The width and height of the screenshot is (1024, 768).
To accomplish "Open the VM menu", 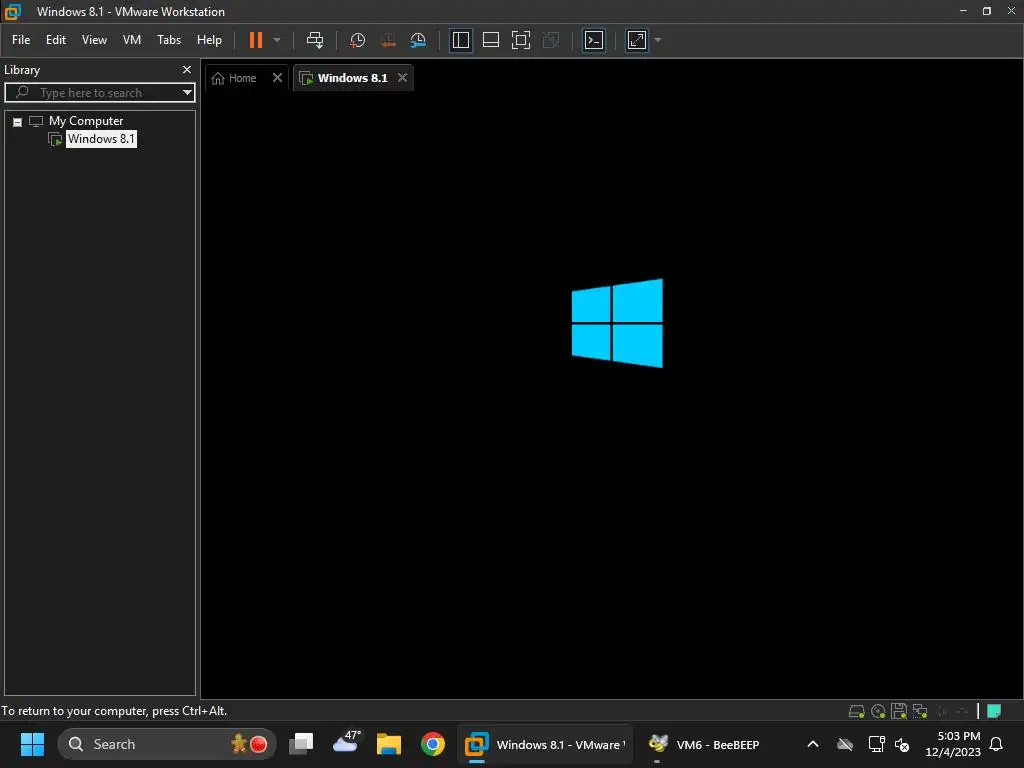I will click(132, 40).
